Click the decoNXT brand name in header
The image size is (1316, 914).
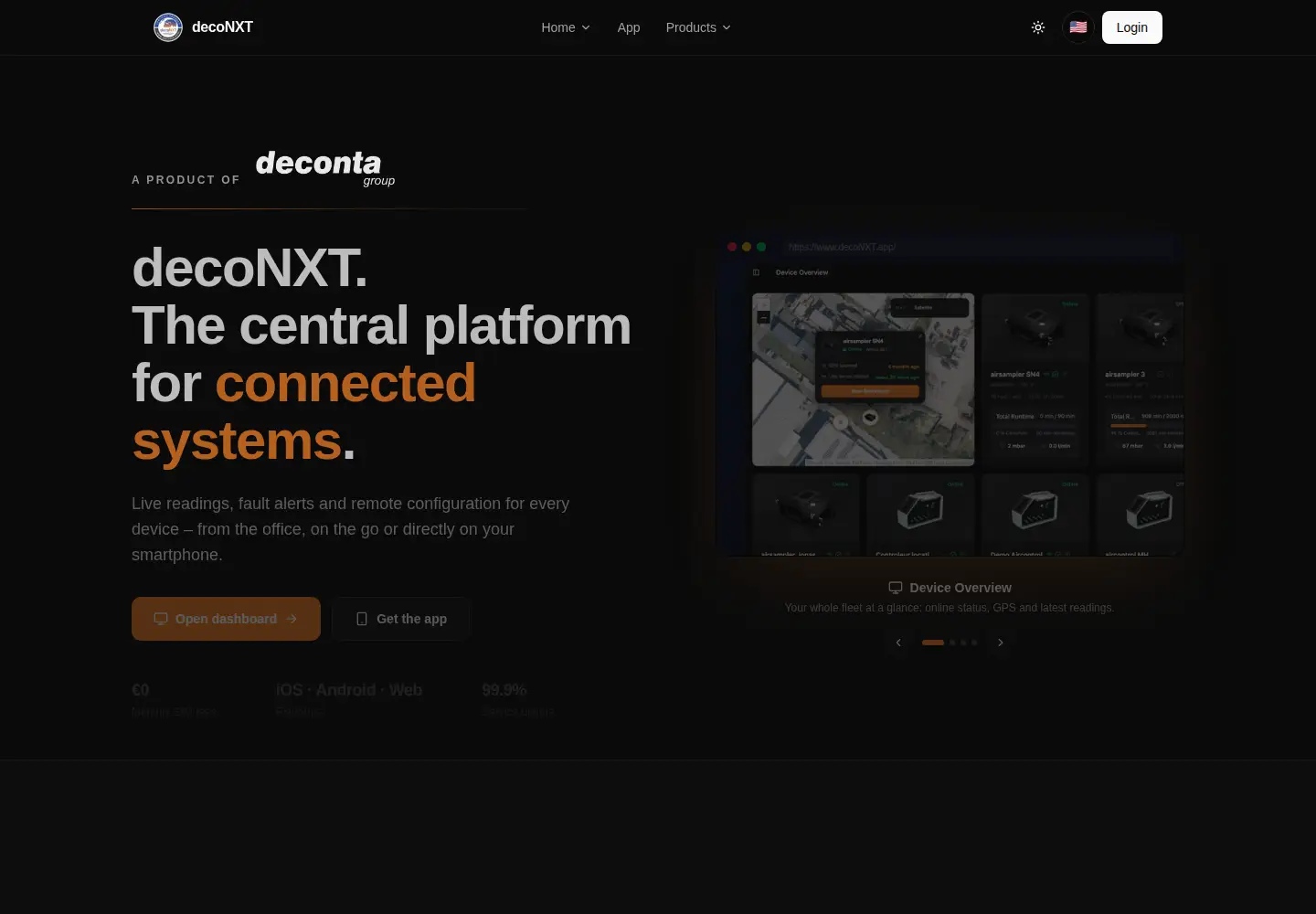222,27
